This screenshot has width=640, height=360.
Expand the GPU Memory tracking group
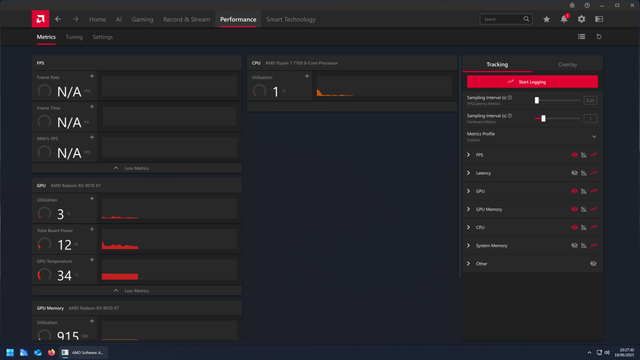469,209
